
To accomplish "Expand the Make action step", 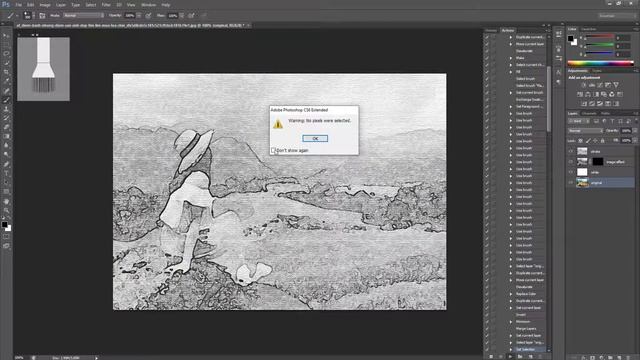I will tap(511, 58).
